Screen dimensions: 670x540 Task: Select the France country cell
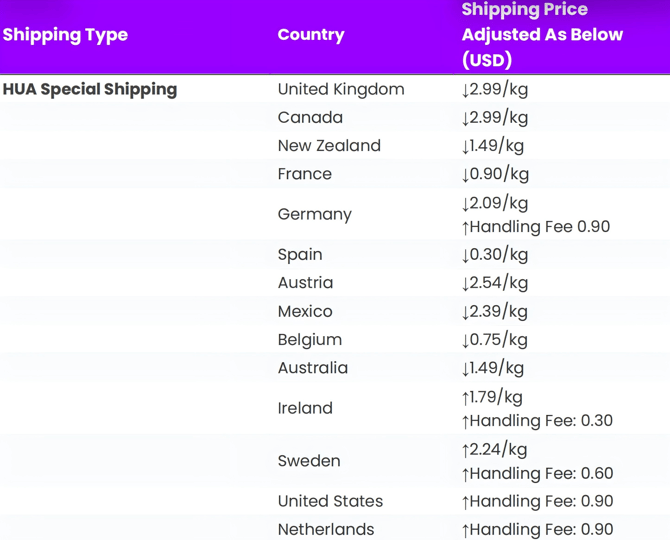pos(305,174)
